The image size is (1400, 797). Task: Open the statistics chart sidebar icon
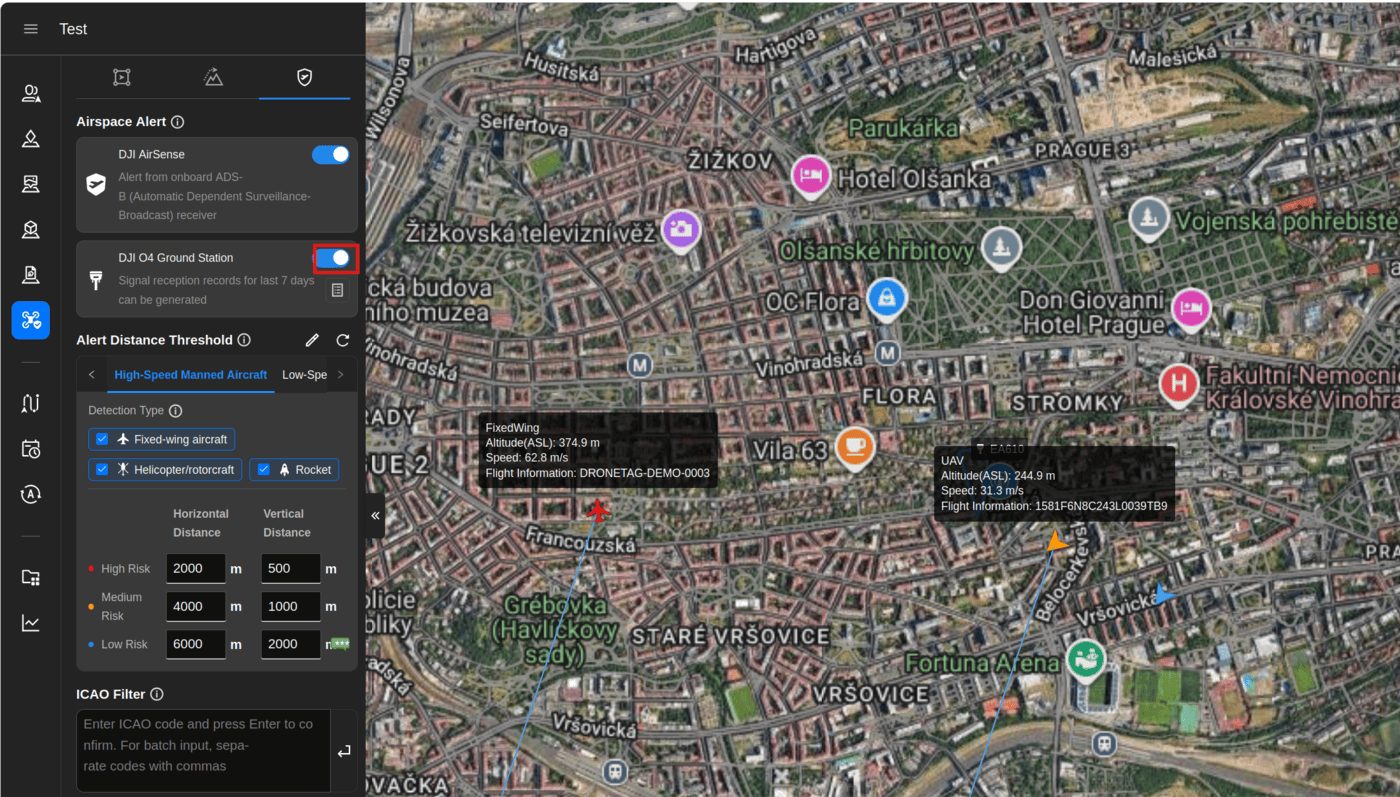(31, 623)
